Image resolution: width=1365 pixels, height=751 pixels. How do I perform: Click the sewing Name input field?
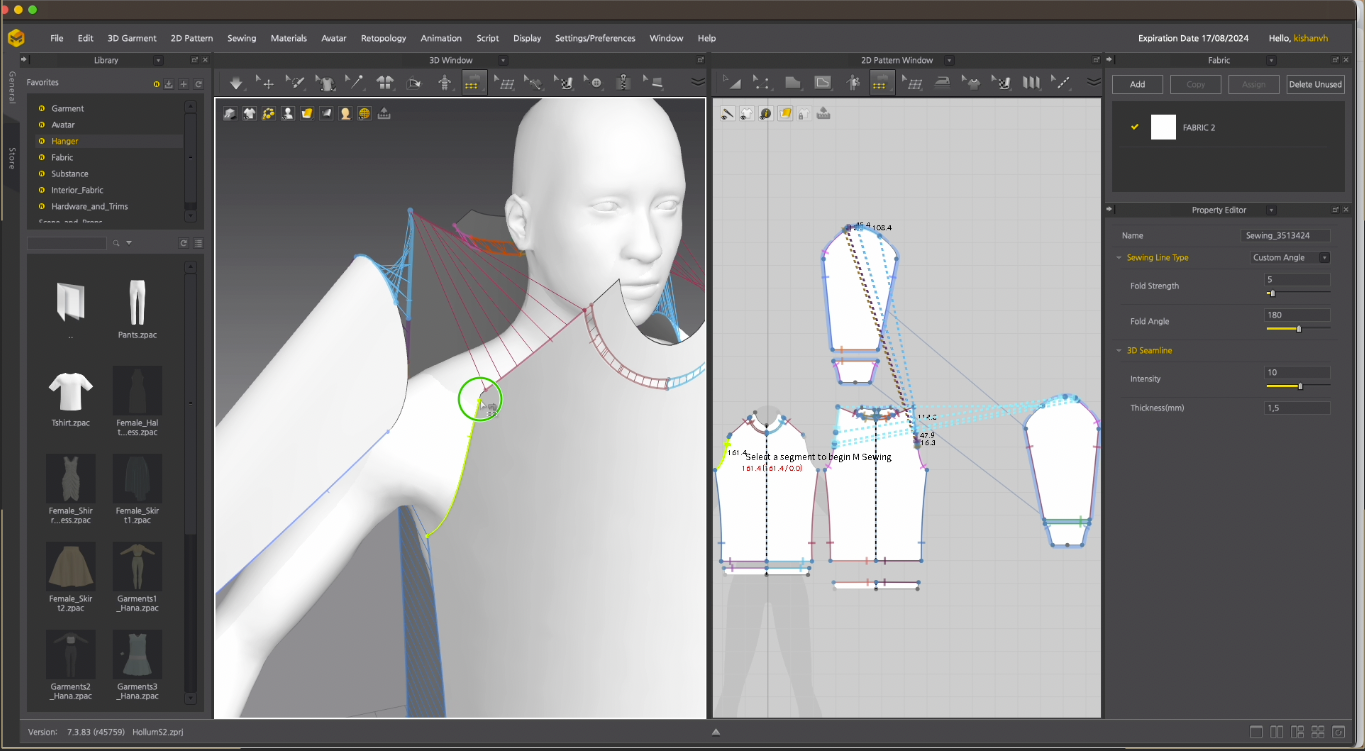click(x=1285, y=236)
